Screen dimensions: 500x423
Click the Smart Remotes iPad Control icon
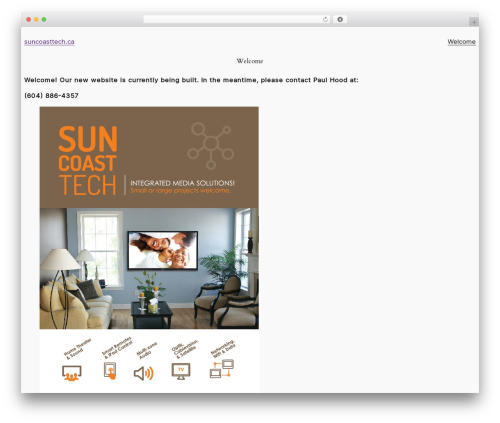pyautogui.click(x=110, y=371)
